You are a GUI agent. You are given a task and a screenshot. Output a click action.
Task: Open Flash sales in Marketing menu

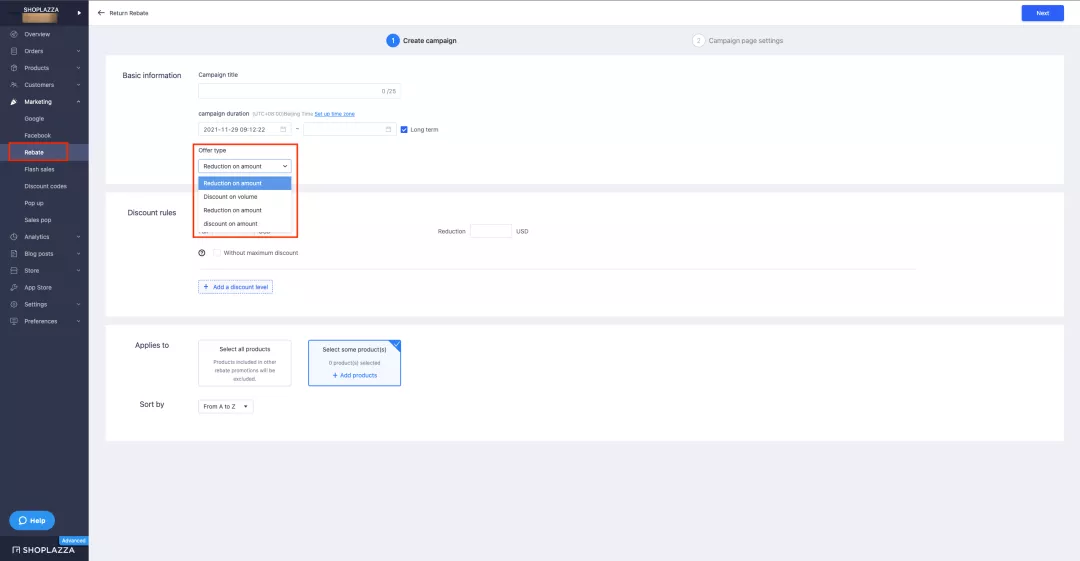[x=39, y=170]
